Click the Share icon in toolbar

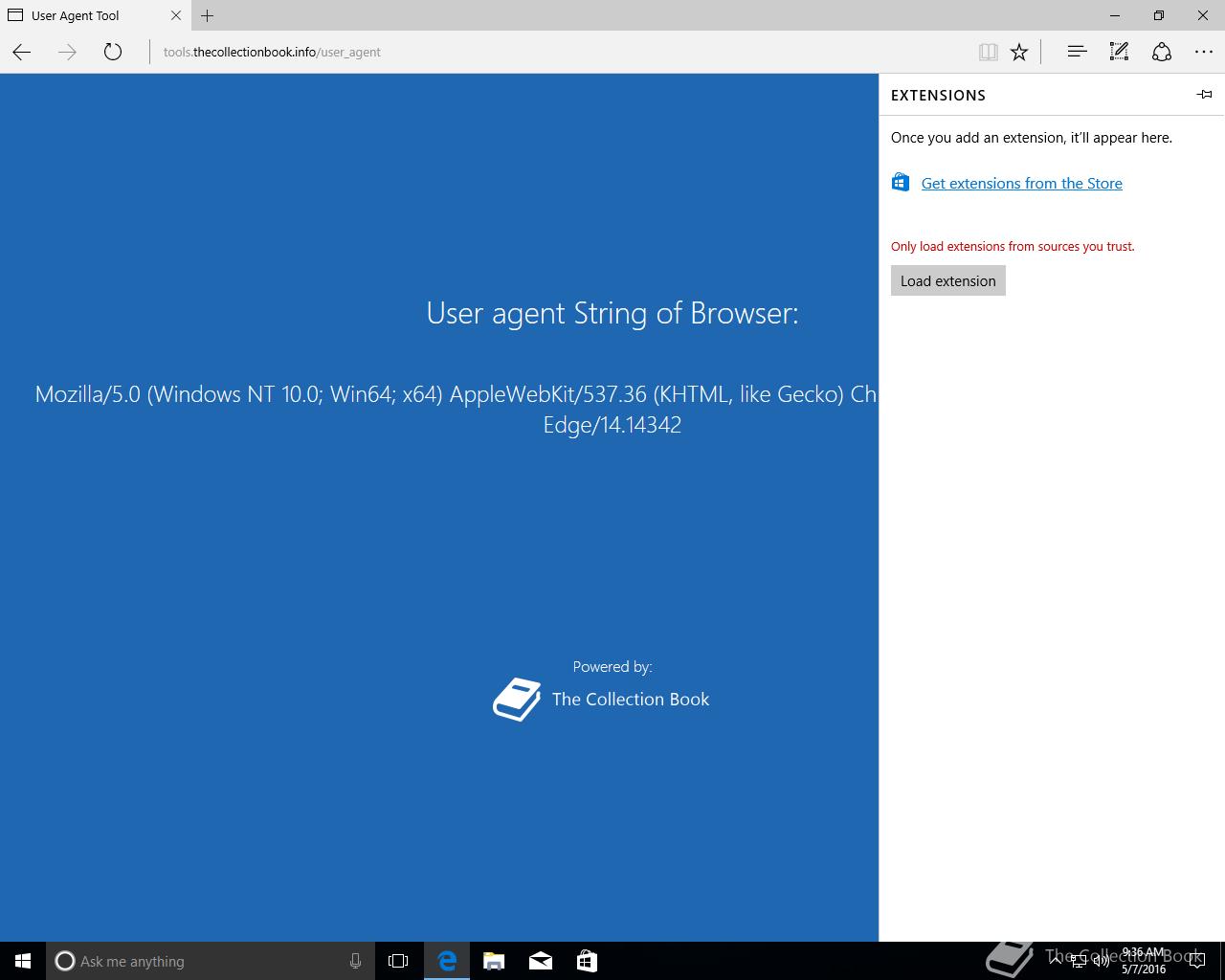[x=1162, y=52]
